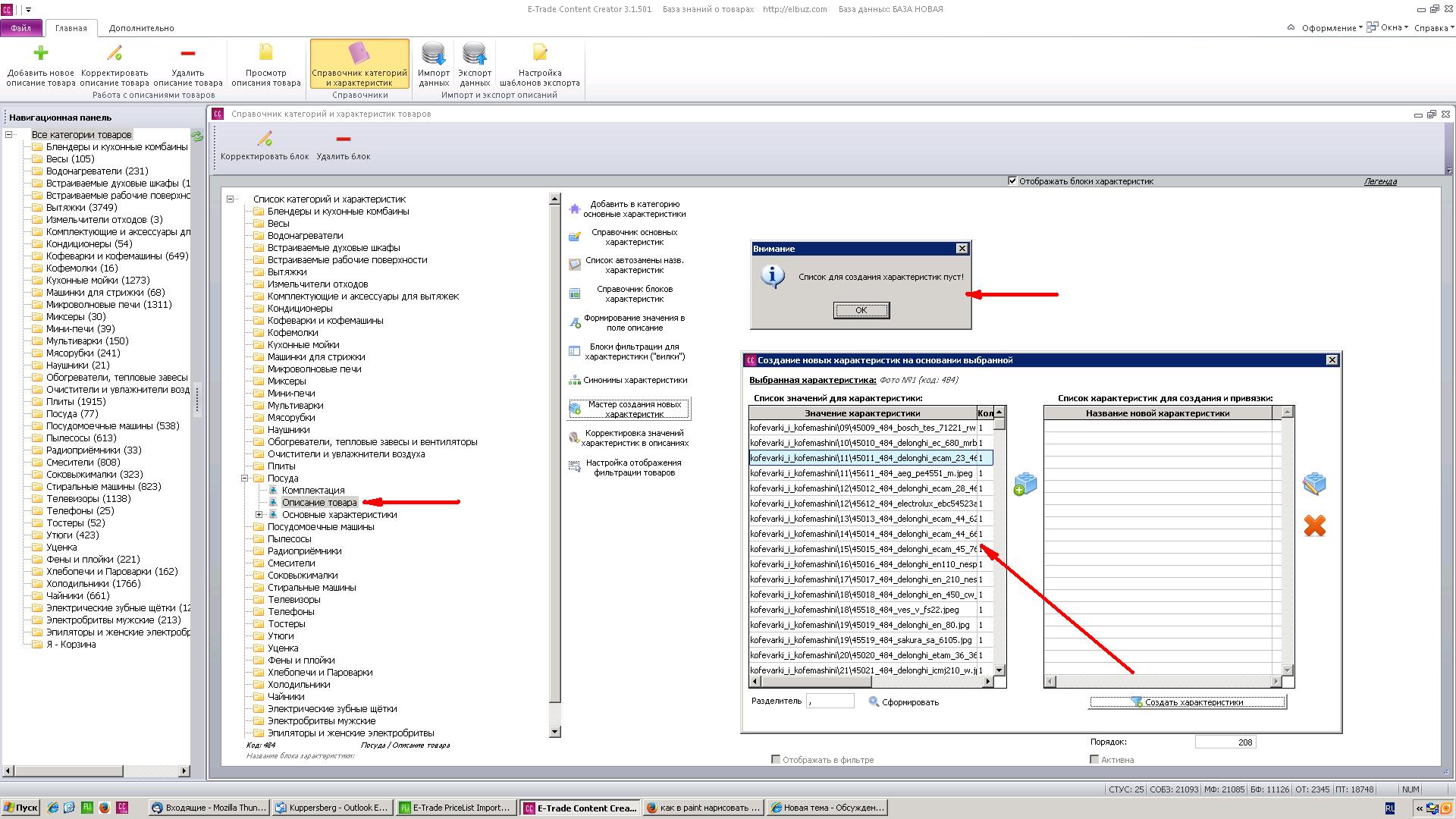1456x819 pixels.
Task: Open the Справка dropdown menu
Action: coord(1434,28)
